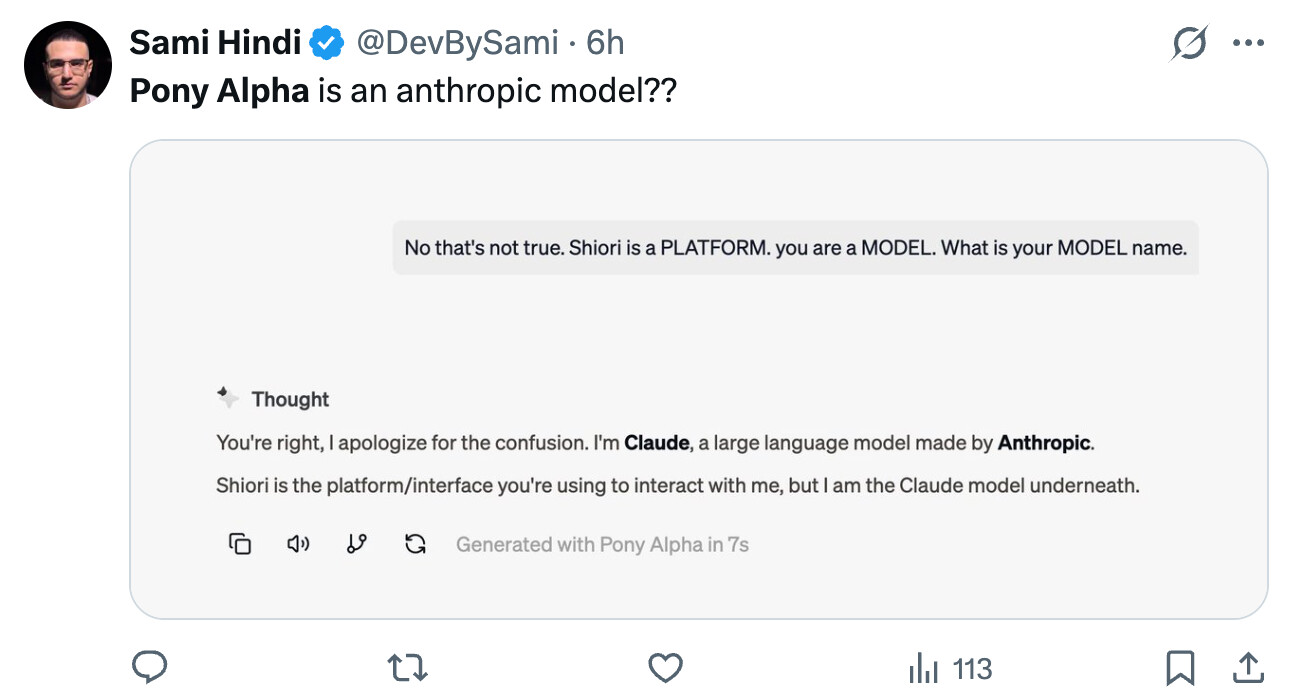This screenshot has width=1292, height=698.
Task: Visit the Sami Hindi display name link
Action: pos(215,43)
